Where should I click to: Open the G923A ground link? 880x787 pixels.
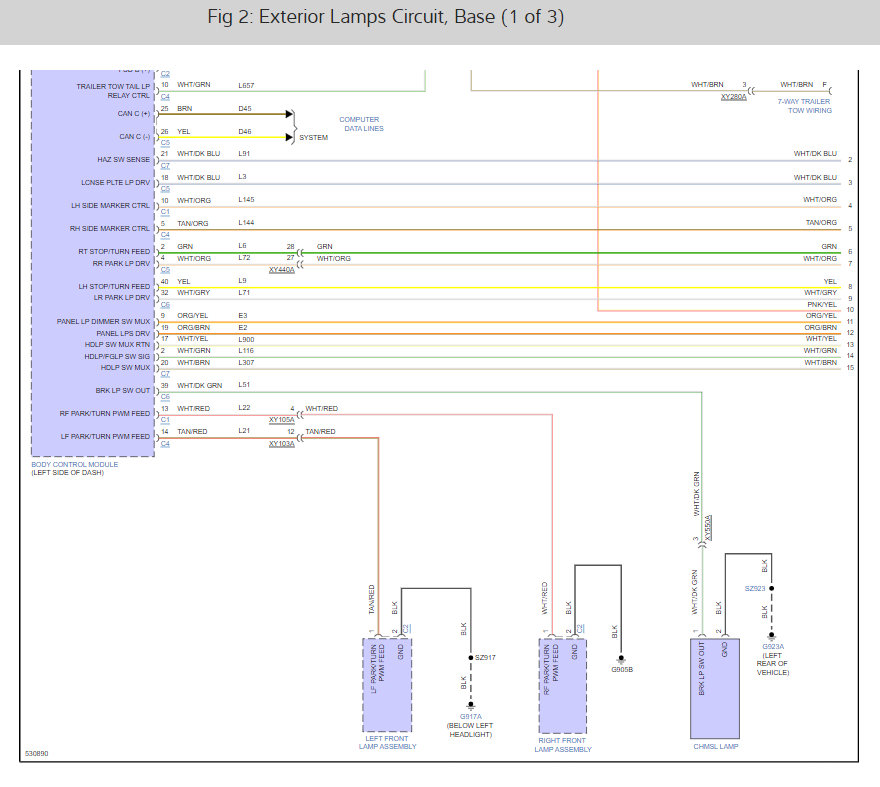click(773, 647)
